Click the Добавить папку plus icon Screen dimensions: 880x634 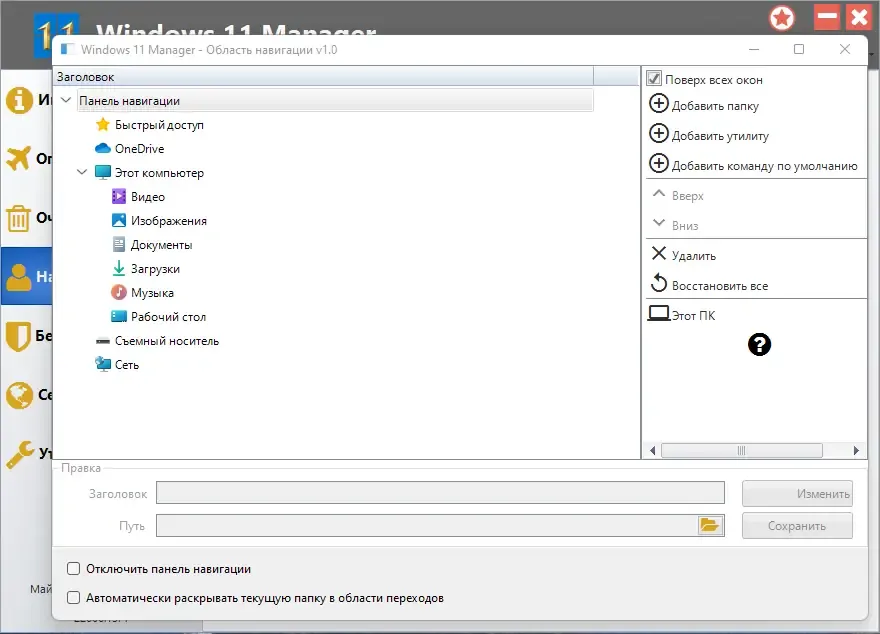pos(659,104)
